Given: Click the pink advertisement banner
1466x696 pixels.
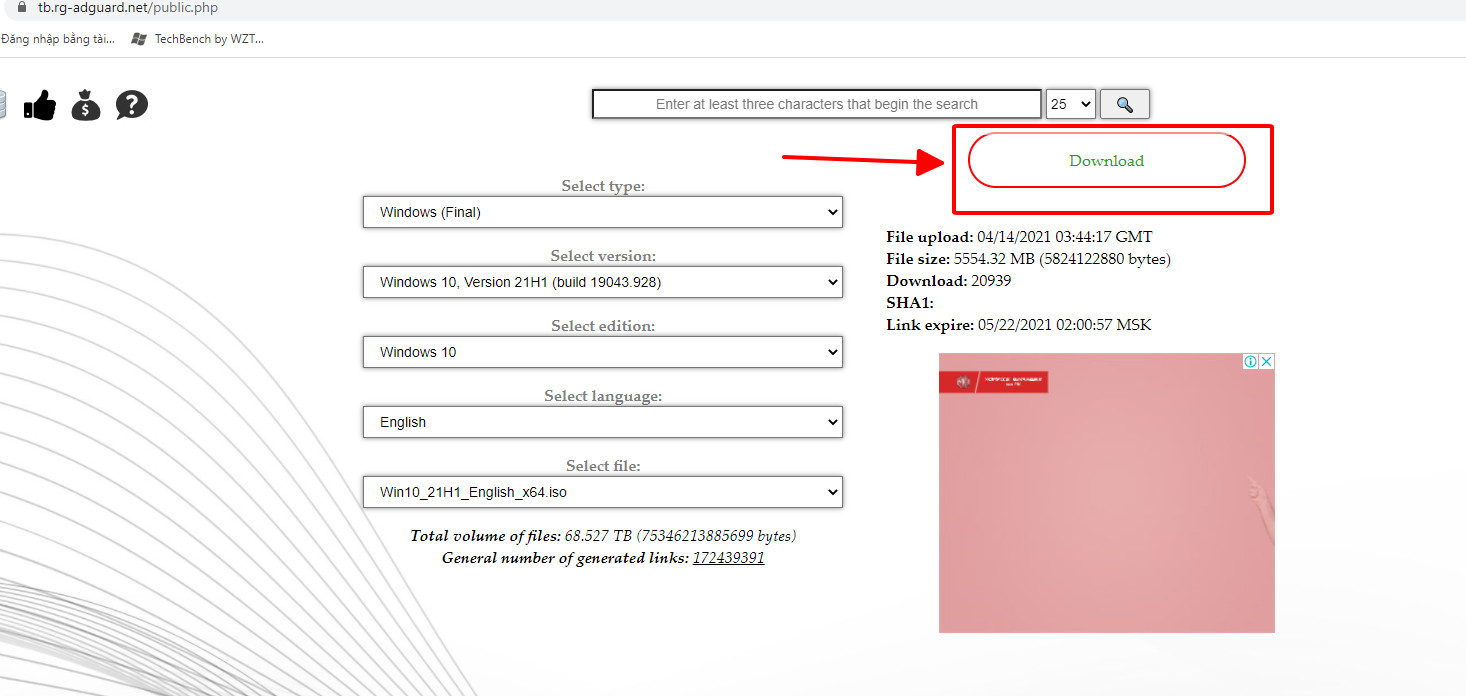Looking at the screenshot, I should coord(1107,493).
